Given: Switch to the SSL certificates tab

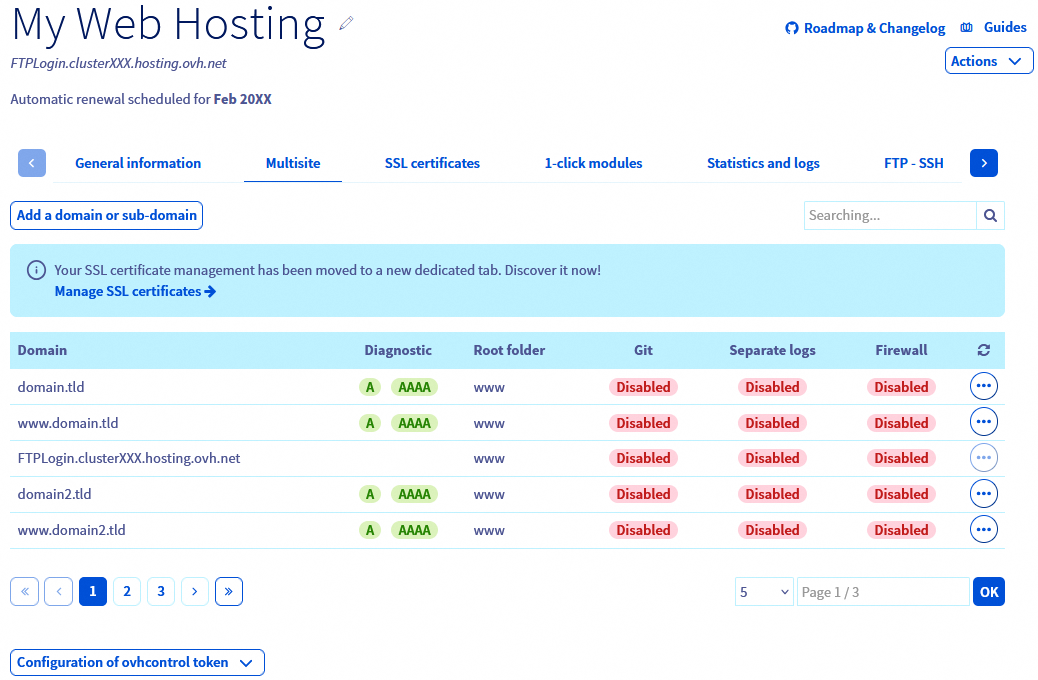Looking at the screenshot, I should (432, 163).
